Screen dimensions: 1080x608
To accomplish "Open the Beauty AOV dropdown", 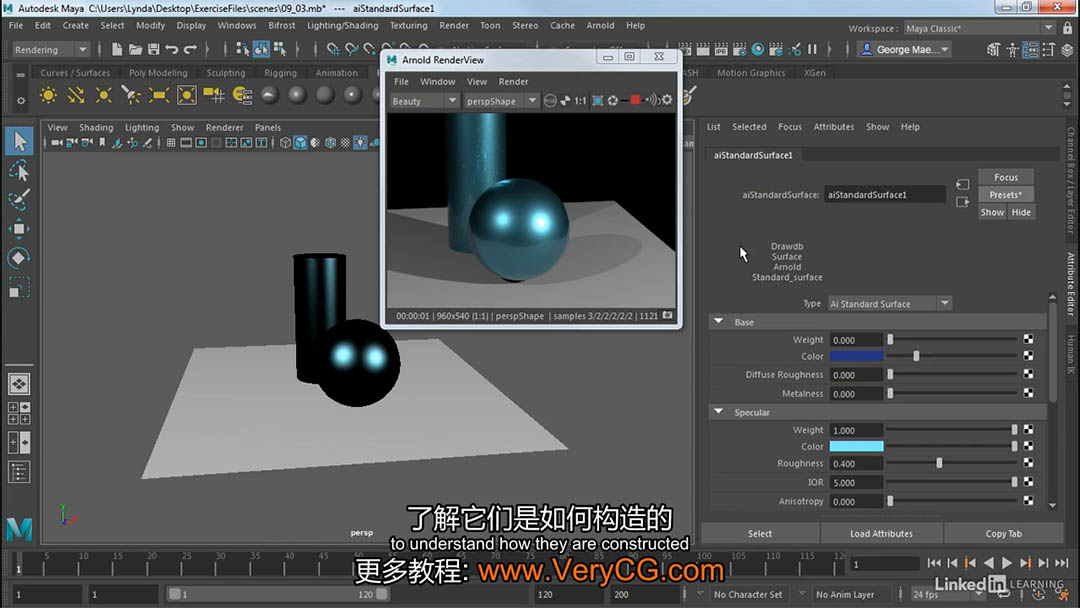I will tap(424, 101).
